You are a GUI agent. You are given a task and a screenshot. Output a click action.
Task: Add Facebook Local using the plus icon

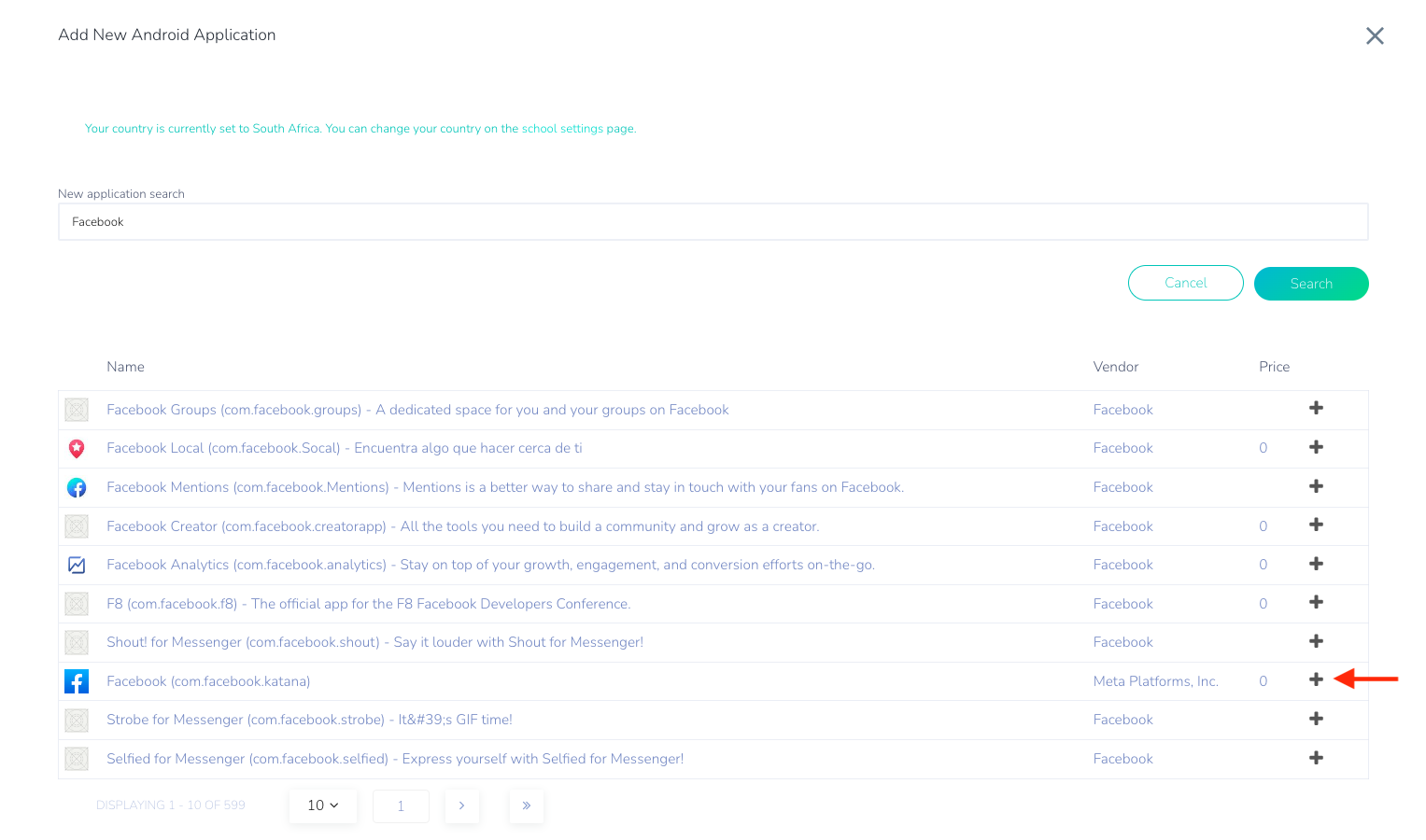tap(1316, 447)
